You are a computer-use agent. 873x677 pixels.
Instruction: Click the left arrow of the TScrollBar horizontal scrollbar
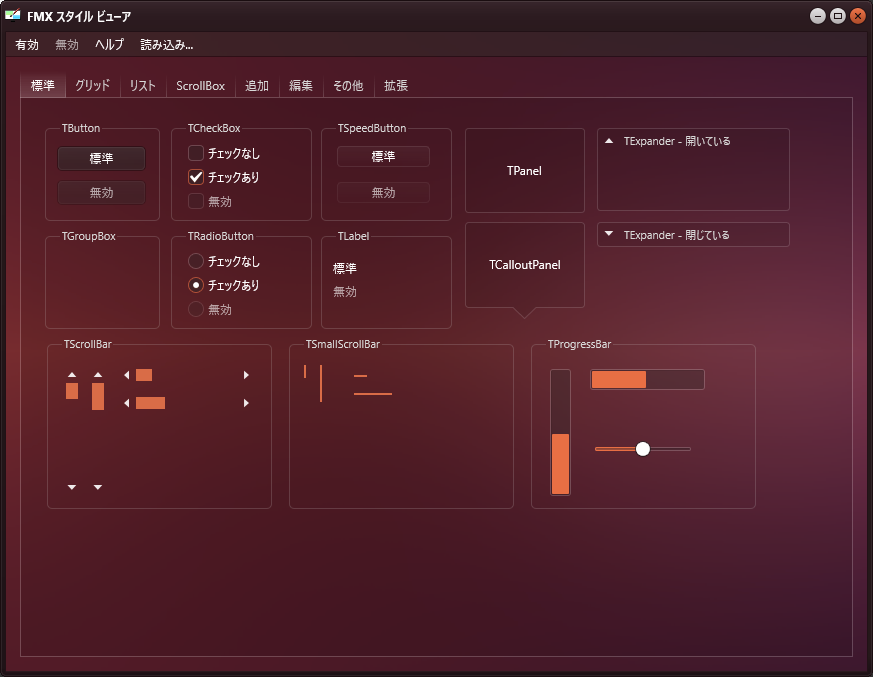point(125,375)
